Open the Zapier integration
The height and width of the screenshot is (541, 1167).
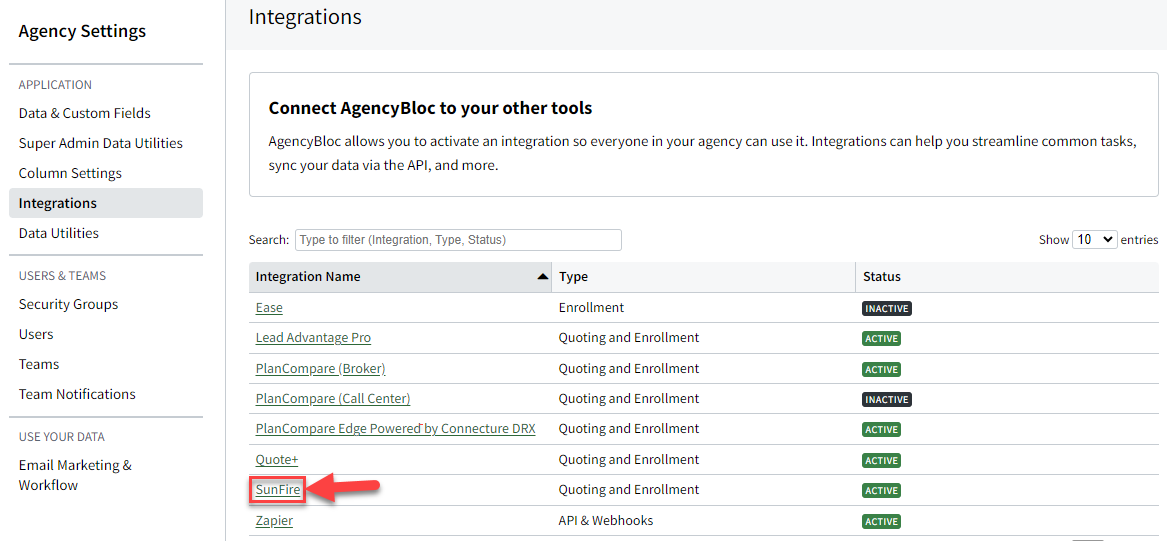[x=274, y=521]
